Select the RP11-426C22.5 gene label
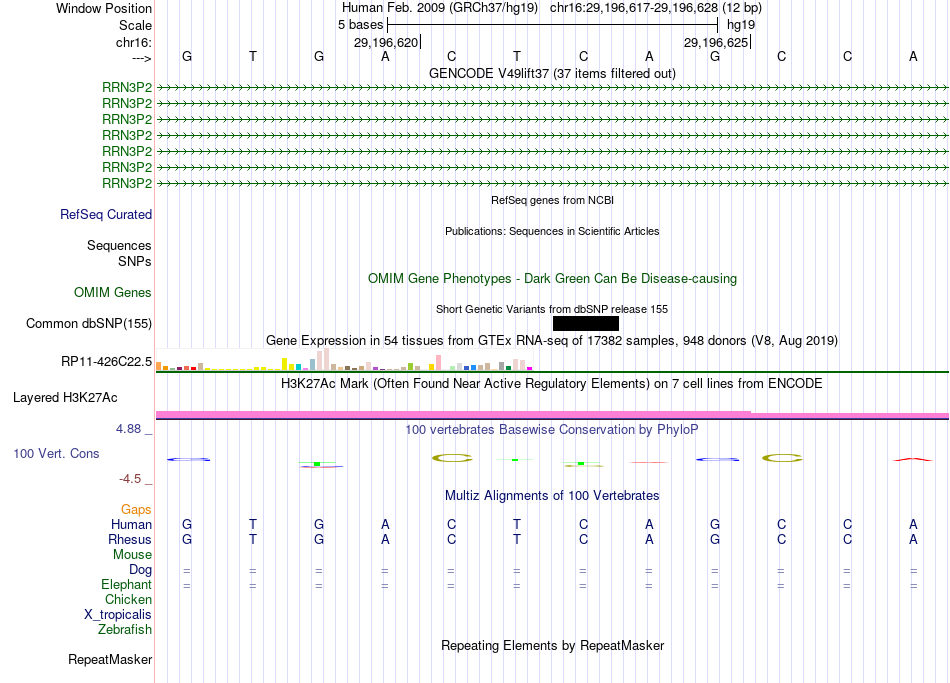This screenshot has height=683, width=950. (107, 362)
